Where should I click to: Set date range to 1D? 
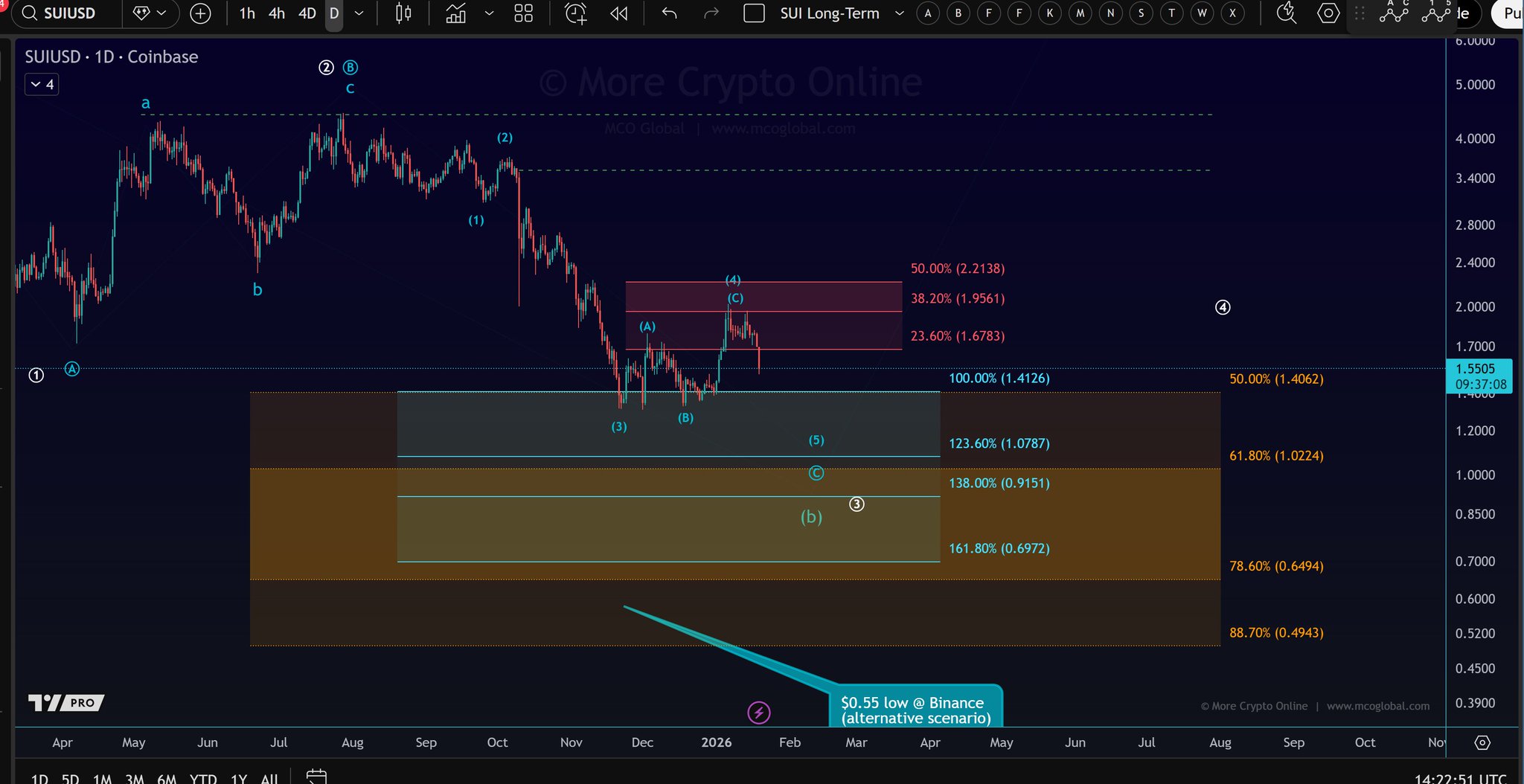point(39,778)
